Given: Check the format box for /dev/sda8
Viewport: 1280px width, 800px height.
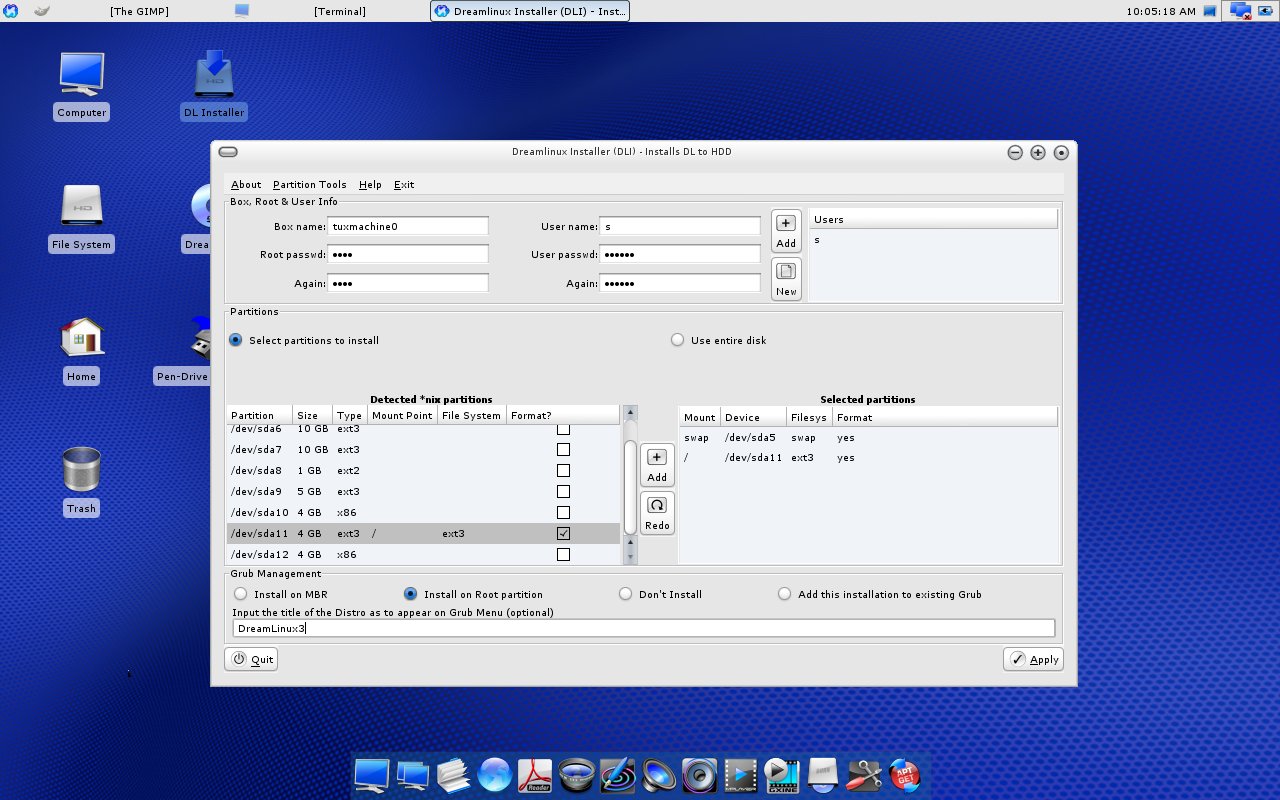Looking at the screenshot, I should point(563,471).
